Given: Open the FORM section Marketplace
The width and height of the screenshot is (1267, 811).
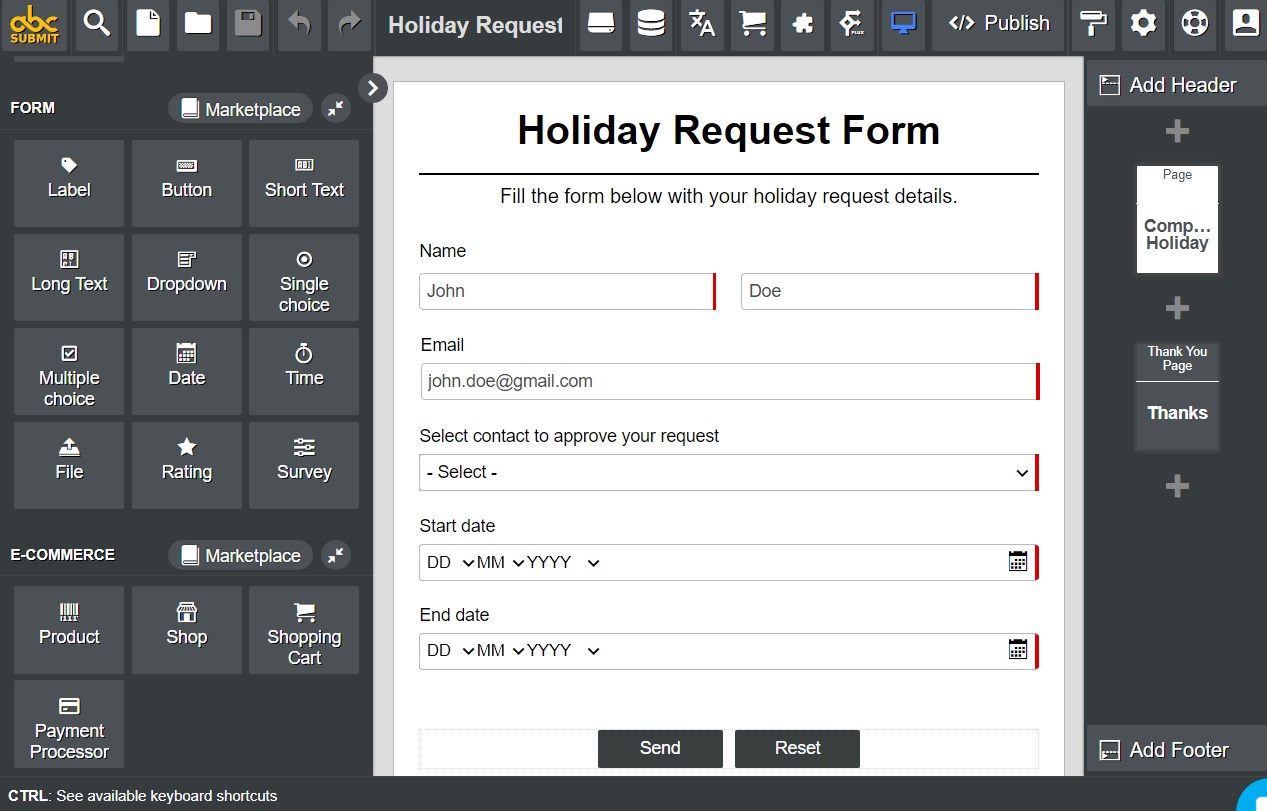Looking at the screenshot, I should click(x=241, y=109).
